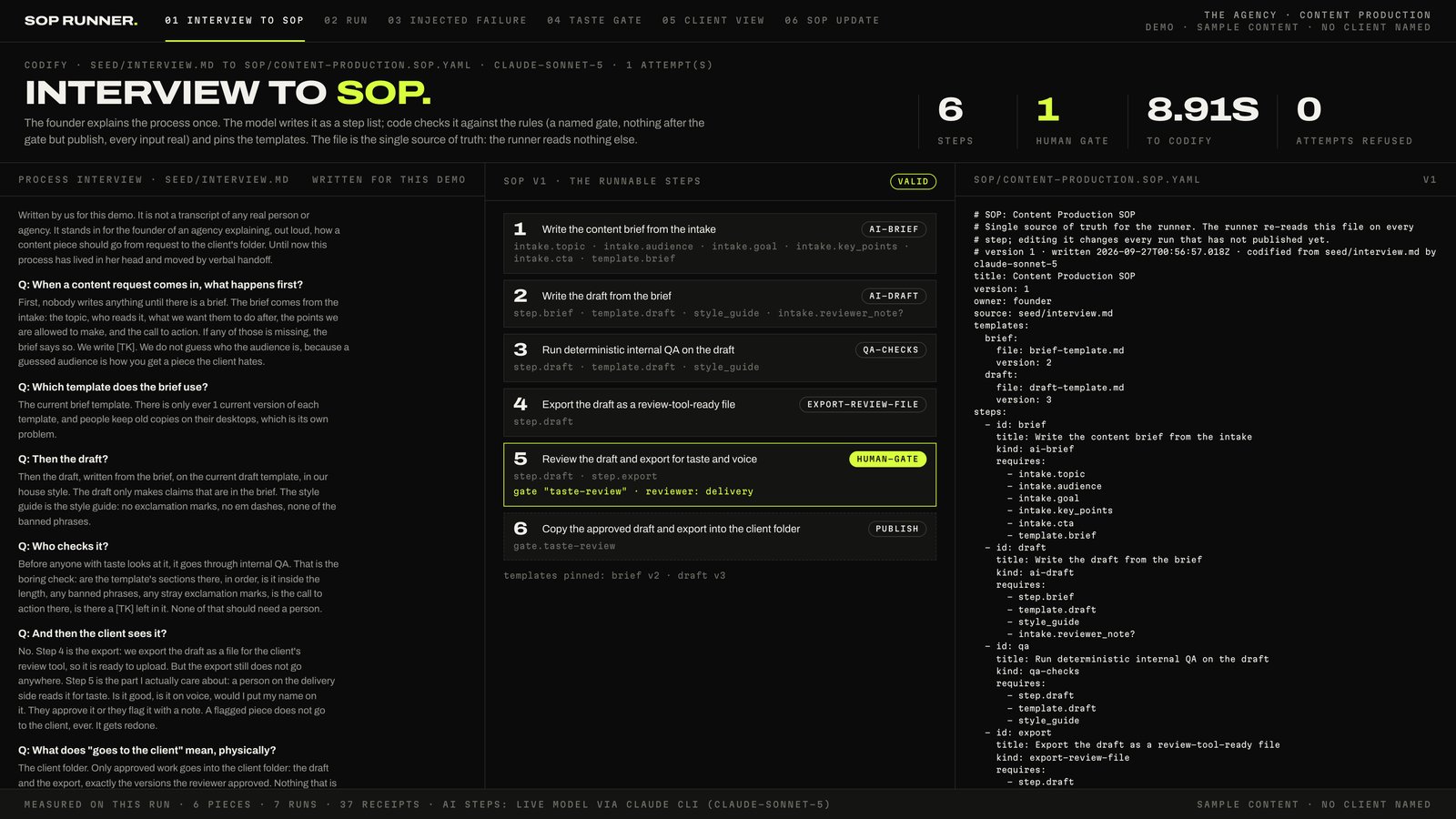Select step 5 Review the draft card
This screenshot has height=819, width=1456.
[x=720, y=474]
